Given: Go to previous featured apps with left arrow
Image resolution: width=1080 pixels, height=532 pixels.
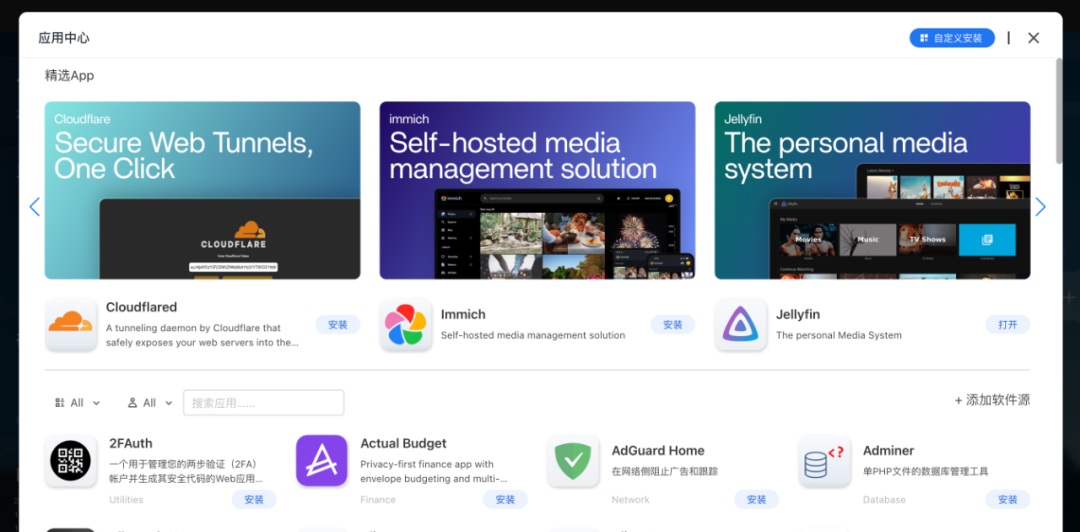Looking at the screenshot, I should 34,207.
